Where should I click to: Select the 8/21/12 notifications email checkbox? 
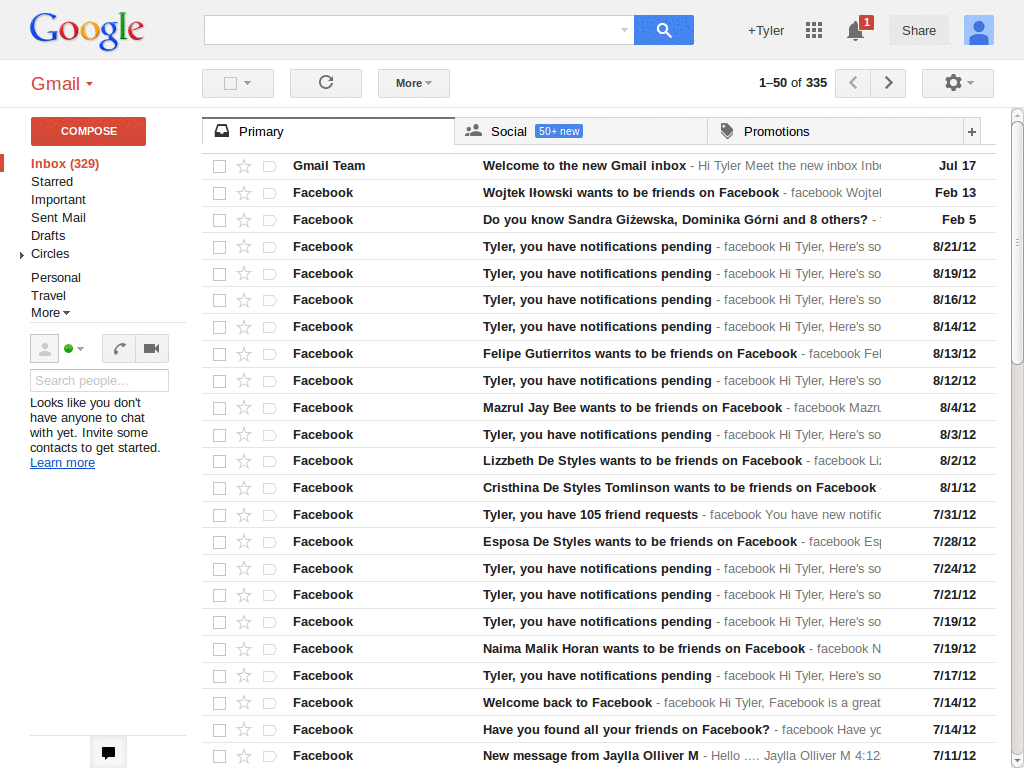tap(219, 248)
